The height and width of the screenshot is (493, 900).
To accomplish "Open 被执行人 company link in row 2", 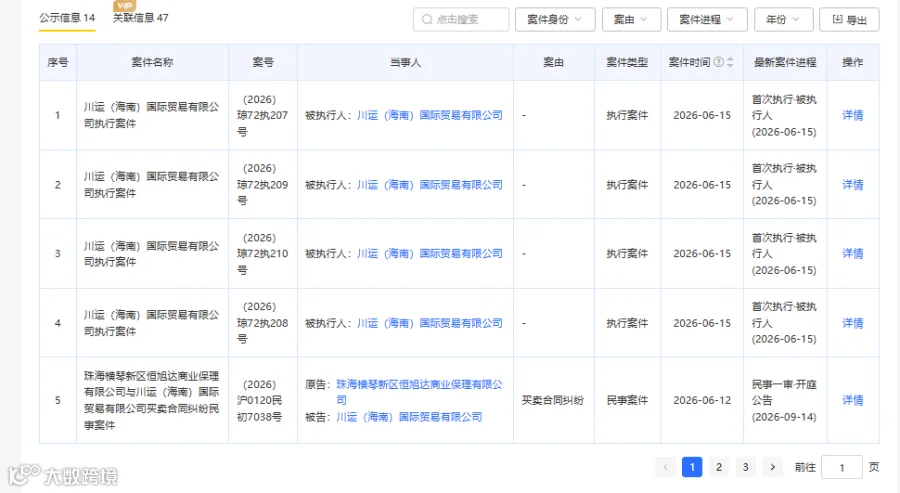I will click(x=430, y=185).
